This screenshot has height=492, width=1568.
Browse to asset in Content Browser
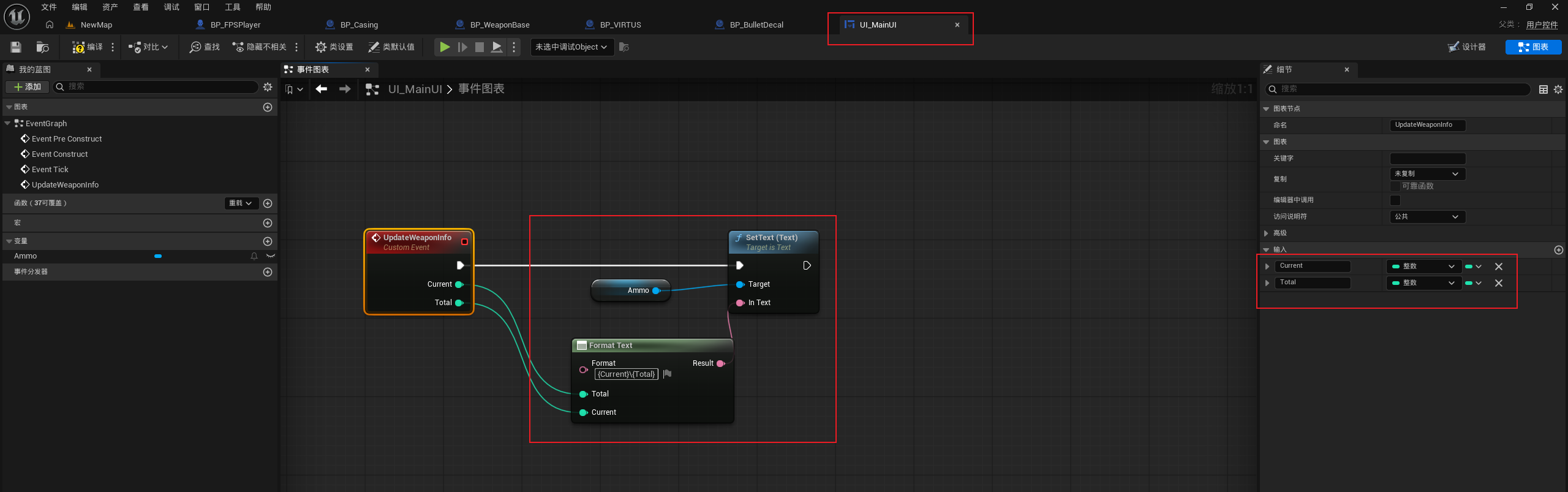[x=42, y=47]
